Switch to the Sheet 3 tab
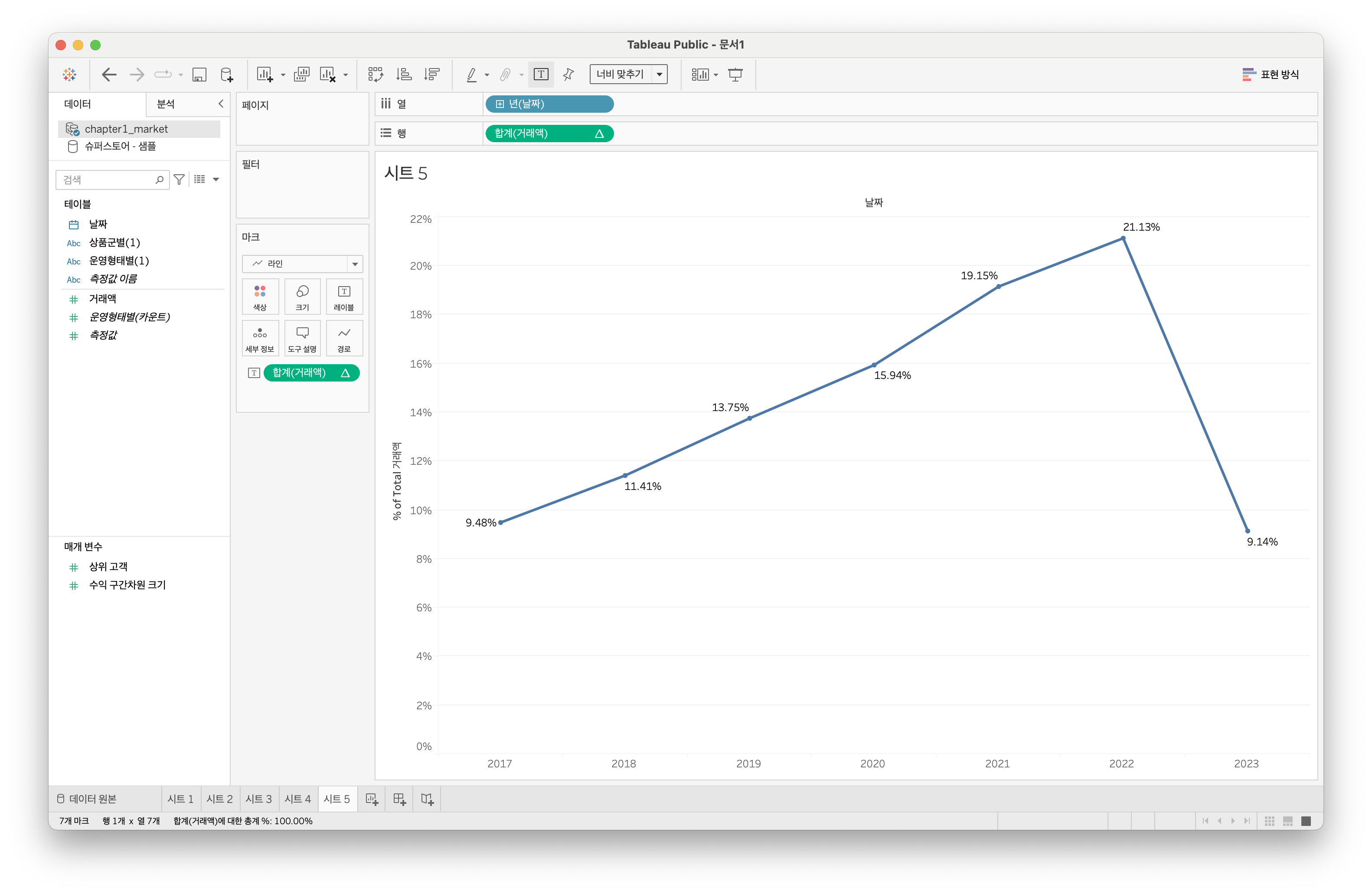 click(x=258, y=799)
